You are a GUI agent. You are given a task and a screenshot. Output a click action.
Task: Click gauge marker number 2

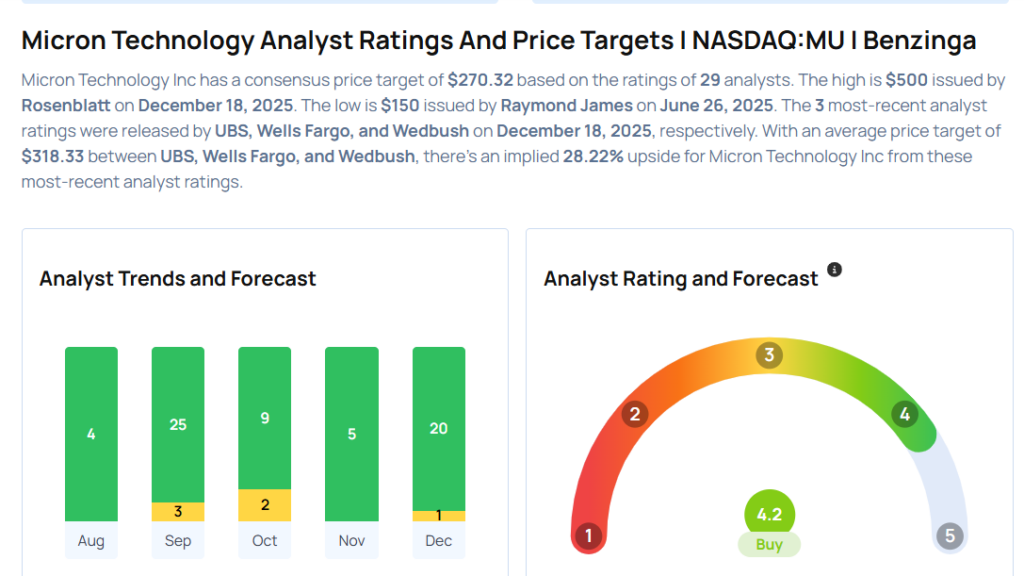pos(634,414)
